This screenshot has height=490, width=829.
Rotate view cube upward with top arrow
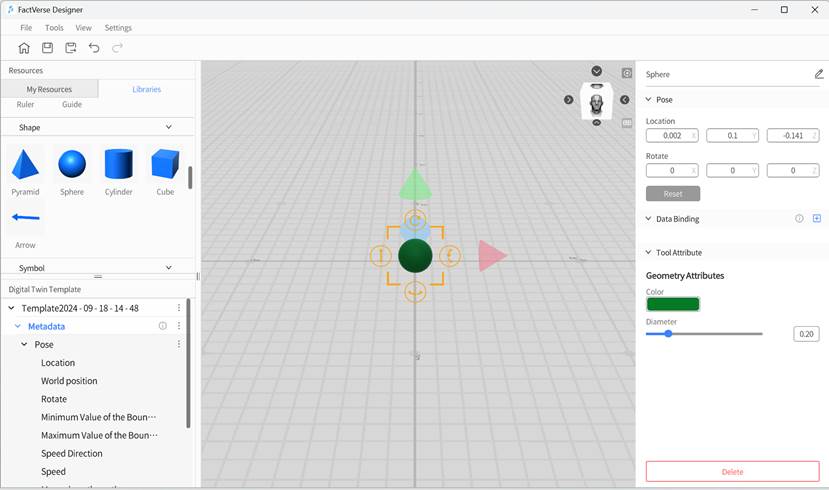pos(596,71)
